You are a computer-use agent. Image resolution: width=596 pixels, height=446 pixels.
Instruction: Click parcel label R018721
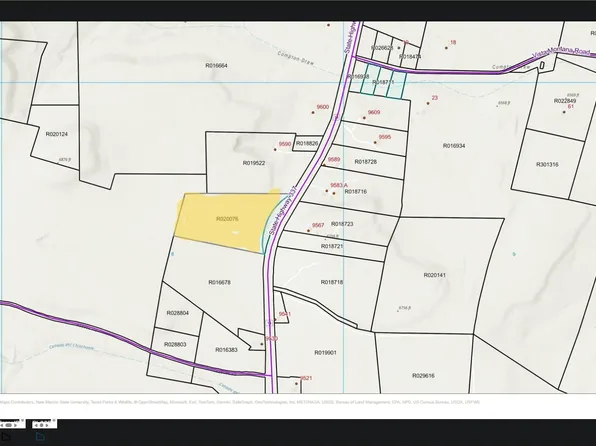(x=332, y=246)
